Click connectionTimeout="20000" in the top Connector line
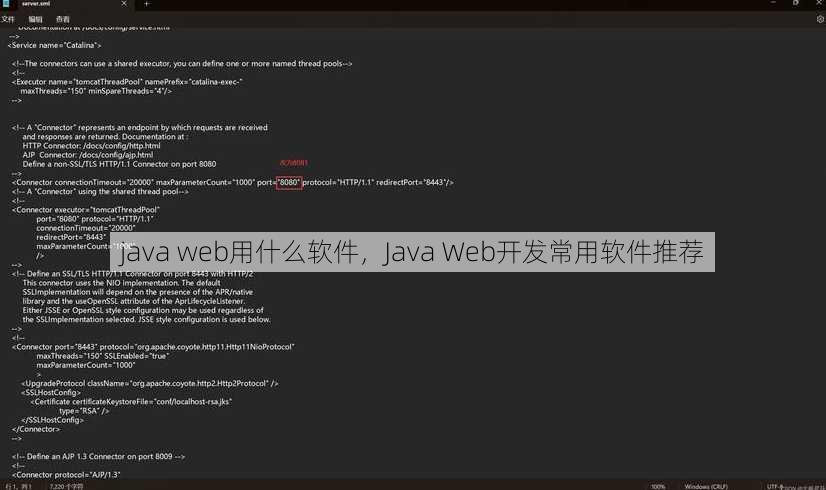The image size is (826, 490). click(104, 182)
